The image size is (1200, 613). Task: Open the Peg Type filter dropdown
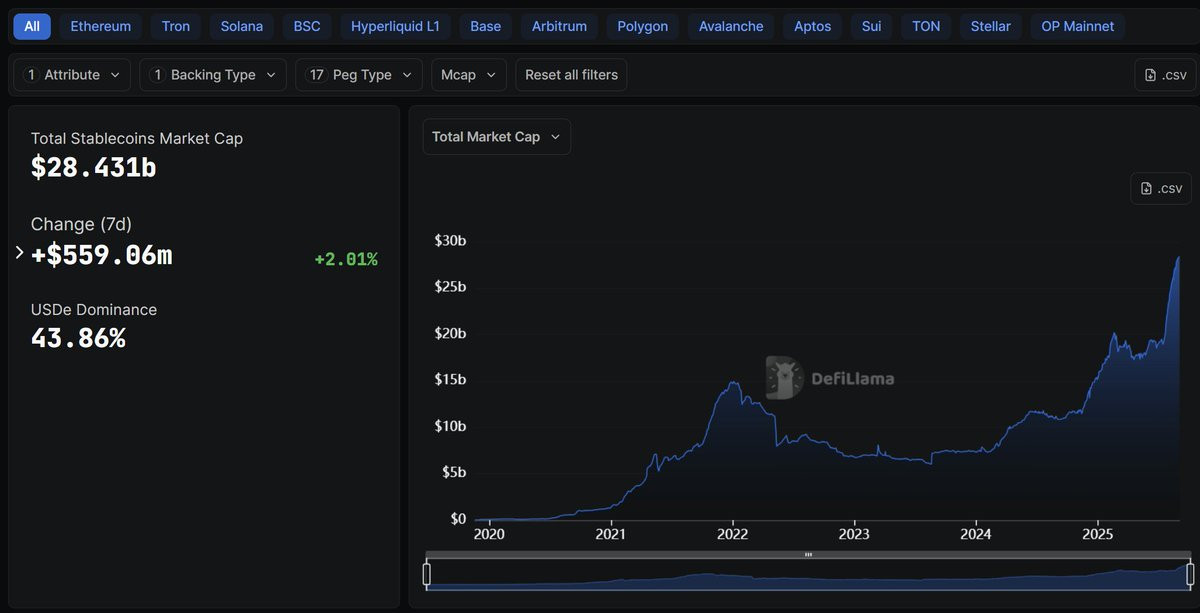[359, 75]
